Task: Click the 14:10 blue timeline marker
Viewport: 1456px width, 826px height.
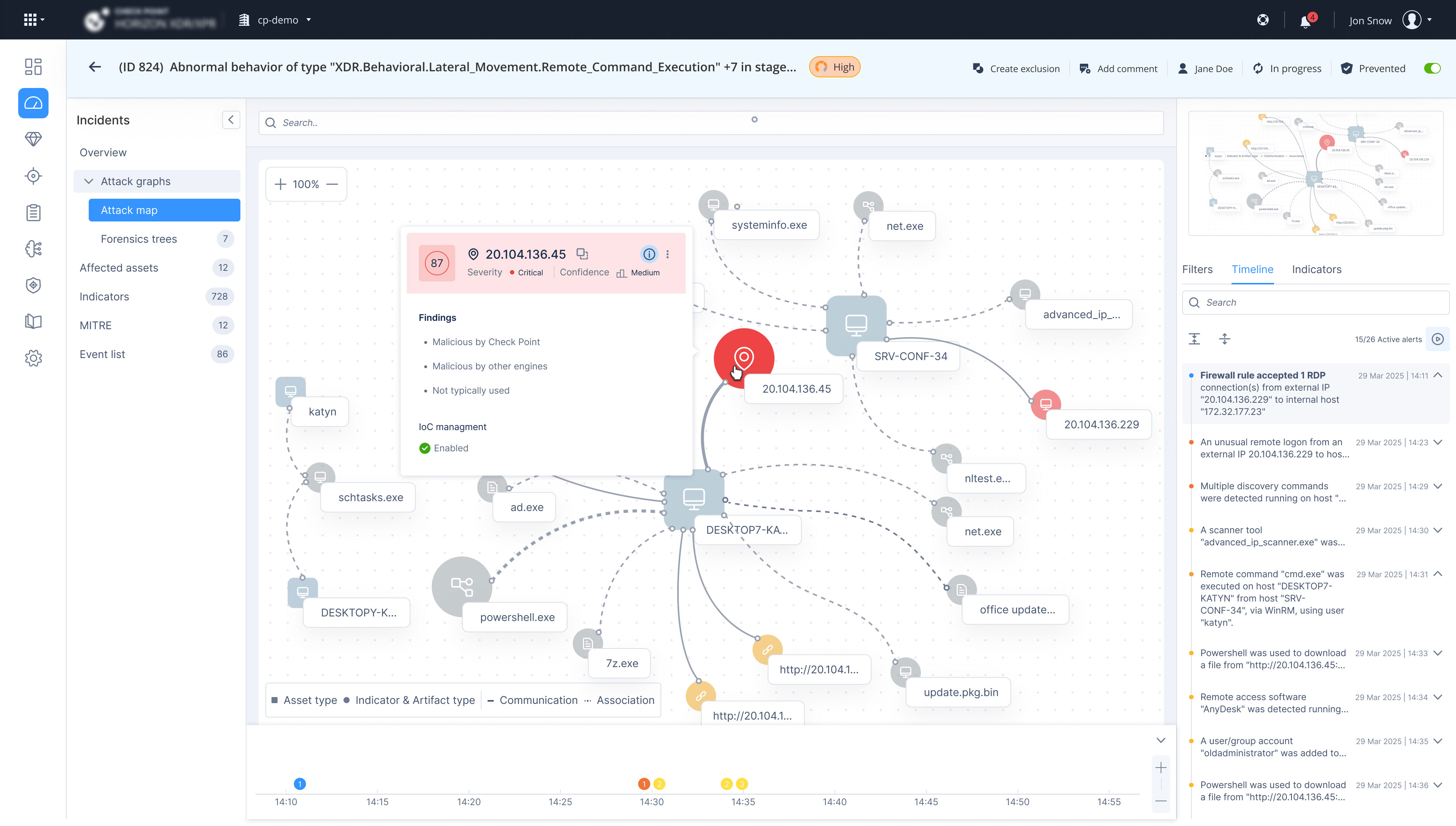Action: click(x=300, y=784)
